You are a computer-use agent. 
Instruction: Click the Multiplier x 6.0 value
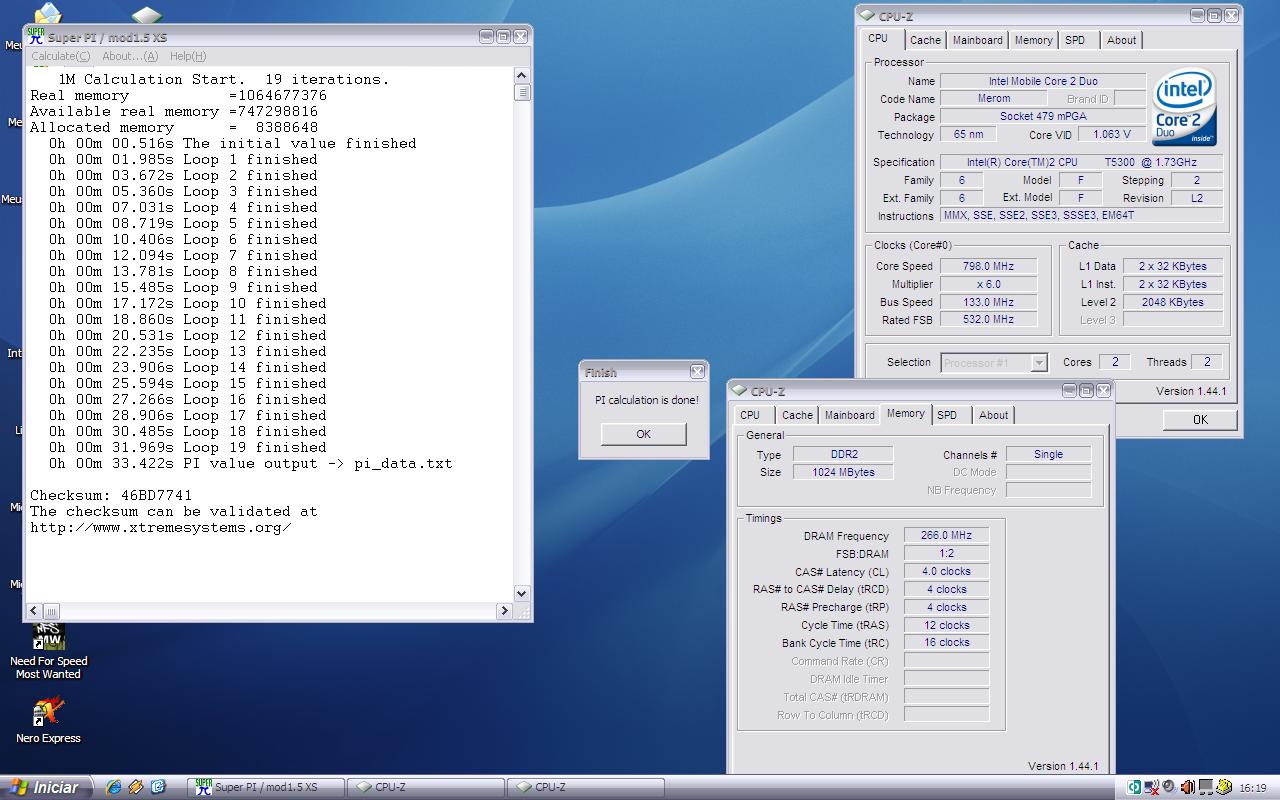[988, 284]
